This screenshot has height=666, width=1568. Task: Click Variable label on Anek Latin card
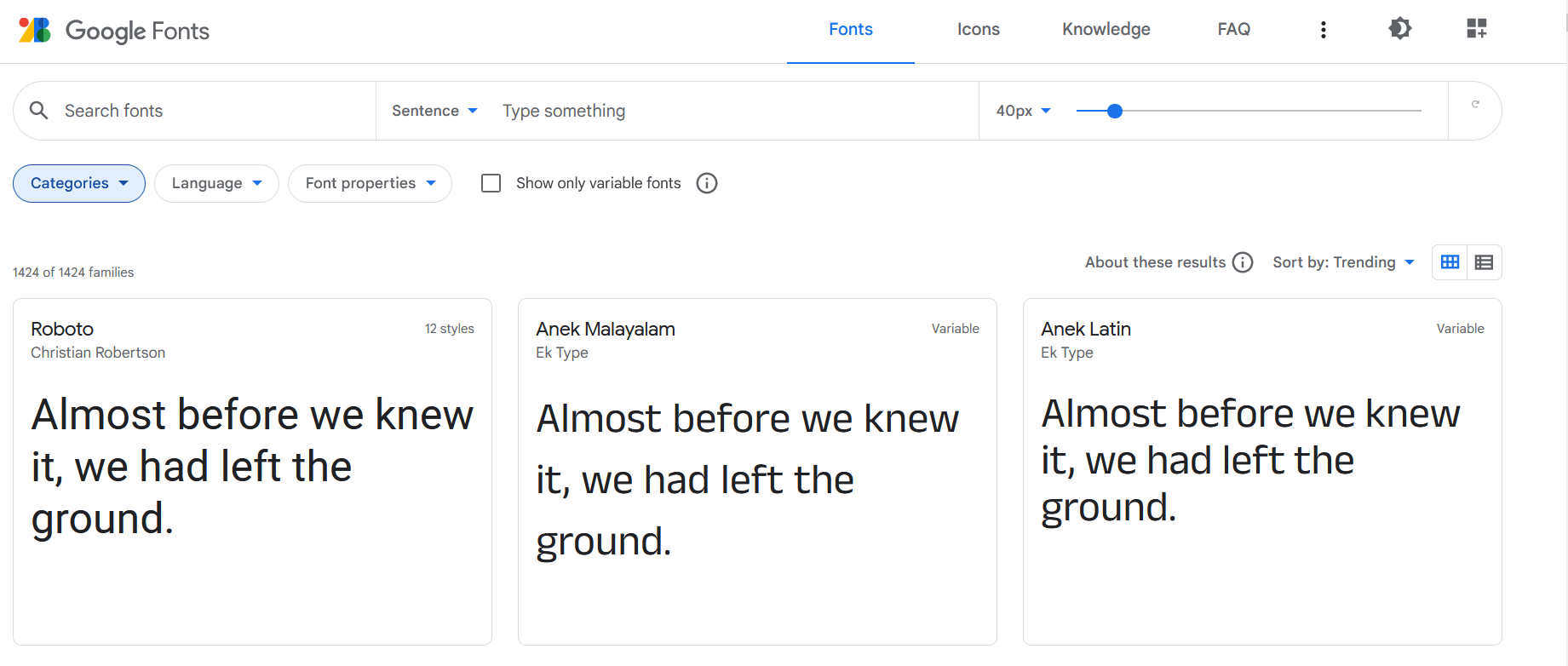1461,329
